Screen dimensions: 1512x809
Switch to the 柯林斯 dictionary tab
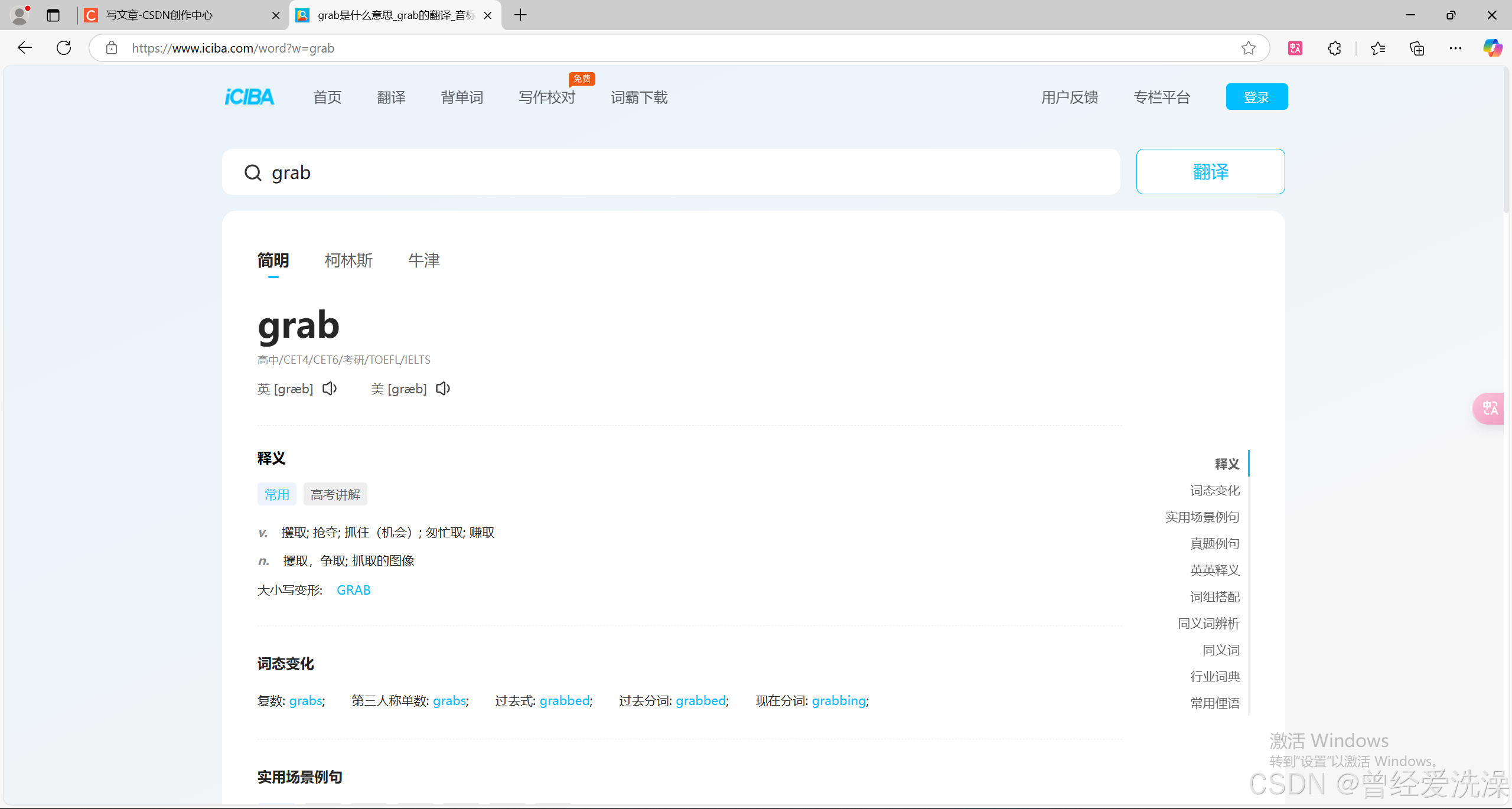348,260
